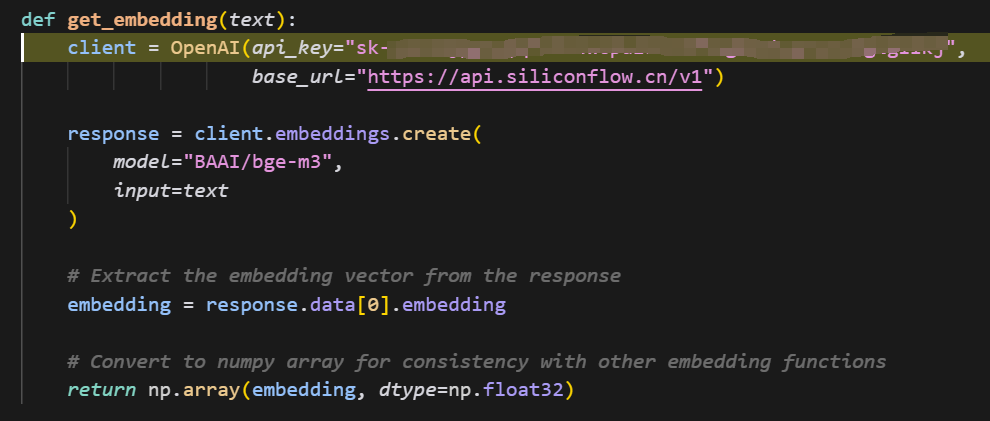Image resolution: width=990 pixels, height=421 pixels.
Task: Click the text parameter in the def line
Action: click(252, 20)
